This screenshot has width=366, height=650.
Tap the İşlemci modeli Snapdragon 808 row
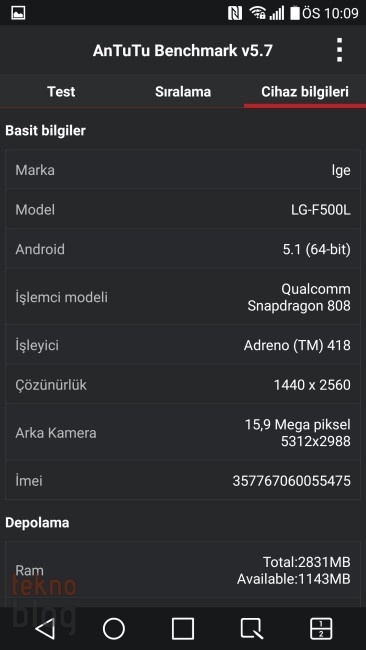click(183, 297)
